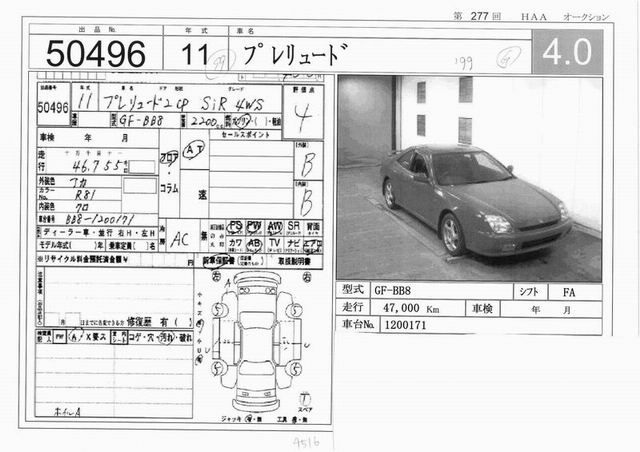
Task: Select the コラム shift option
Action: coord(169,189)
